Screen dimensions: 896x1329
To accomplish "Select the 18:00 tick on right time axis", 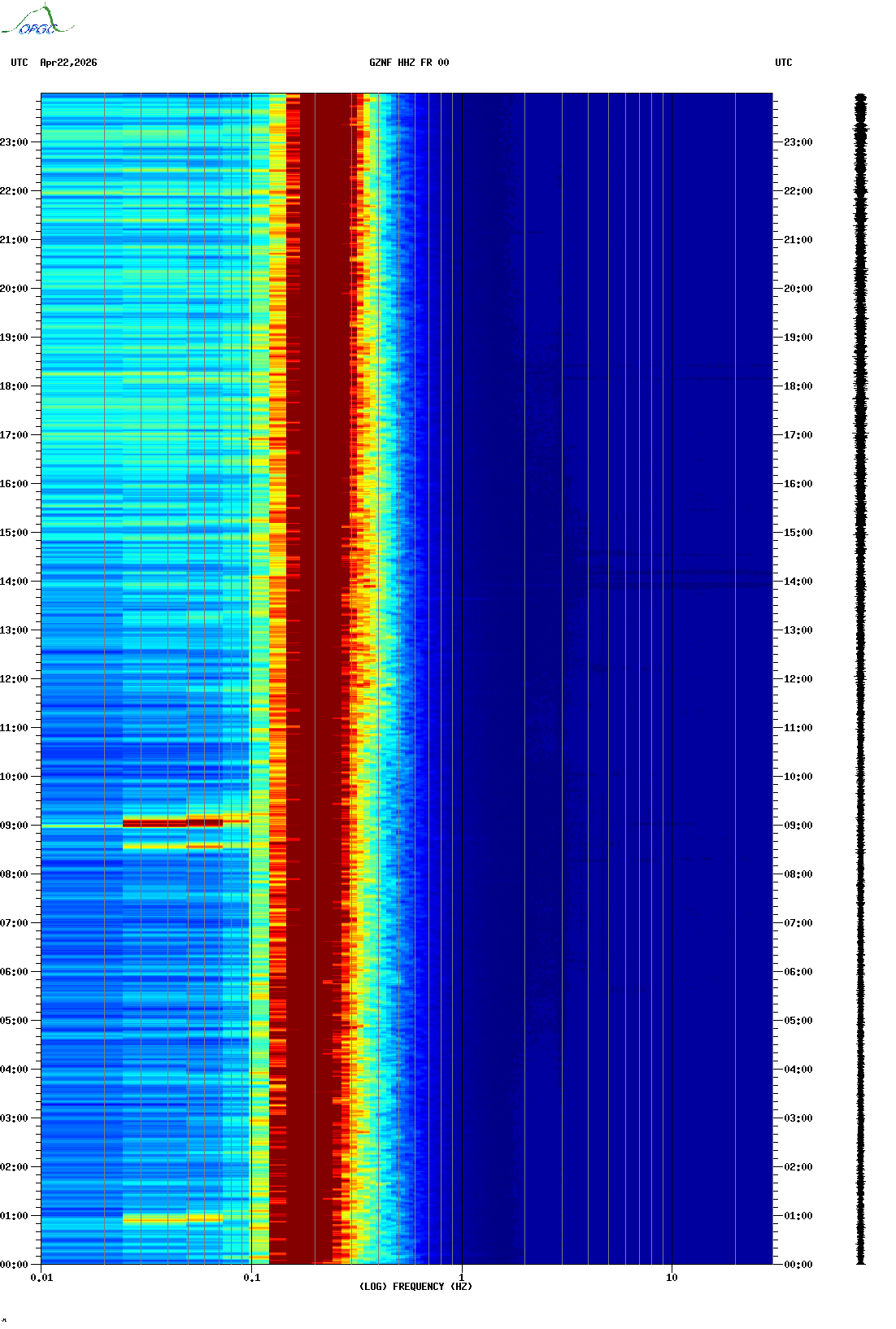I will pos(797,386).
